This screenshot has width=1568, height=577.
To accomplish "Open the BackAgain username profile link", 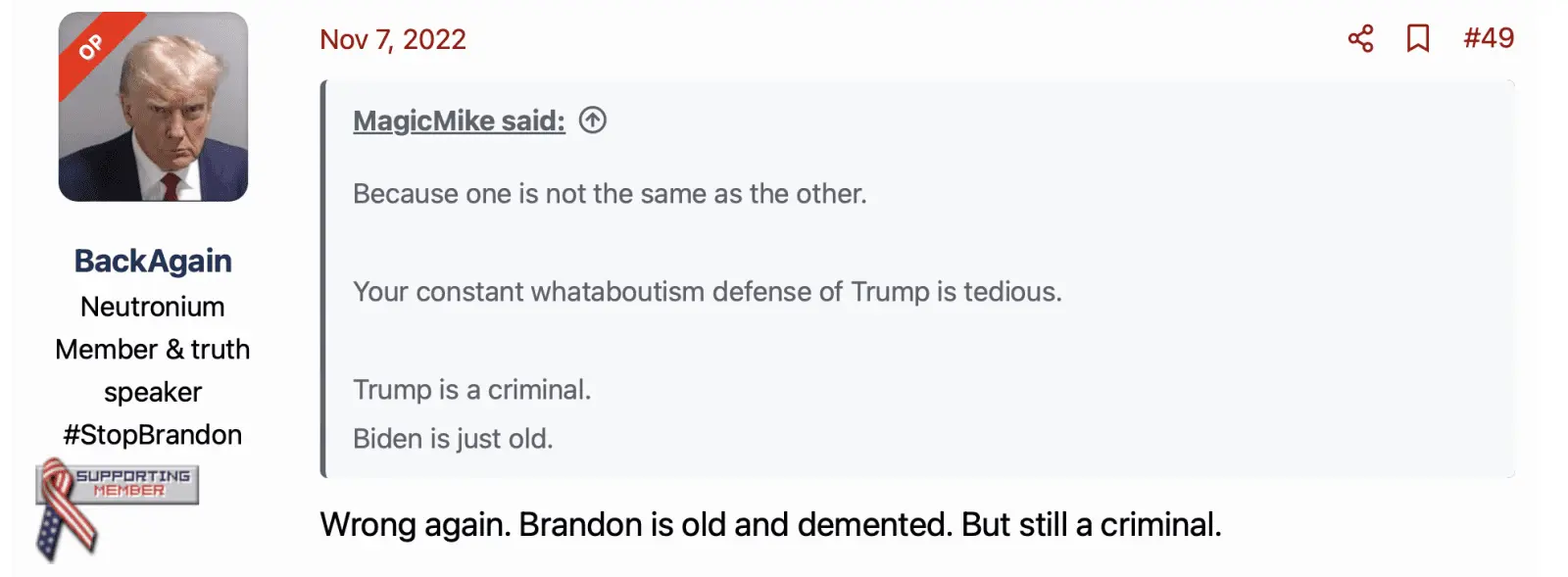I will click(x=153, y=262).
